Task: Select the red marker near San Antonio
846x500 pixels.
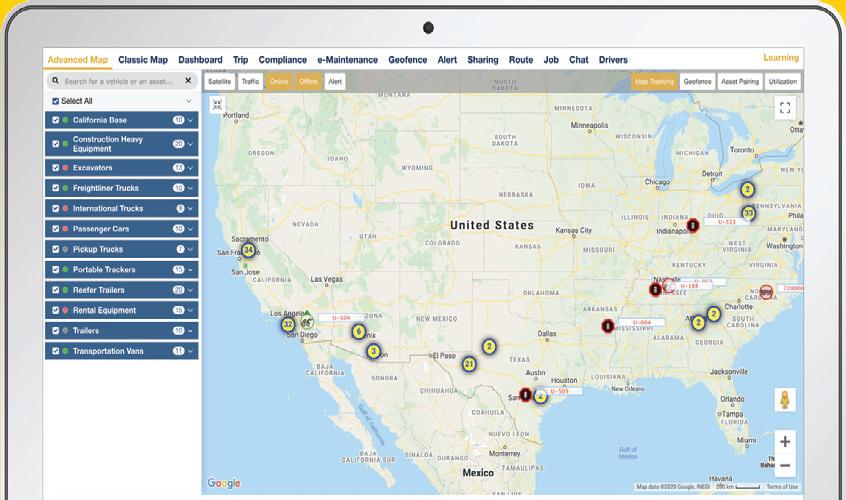Action: pos(526,394)
